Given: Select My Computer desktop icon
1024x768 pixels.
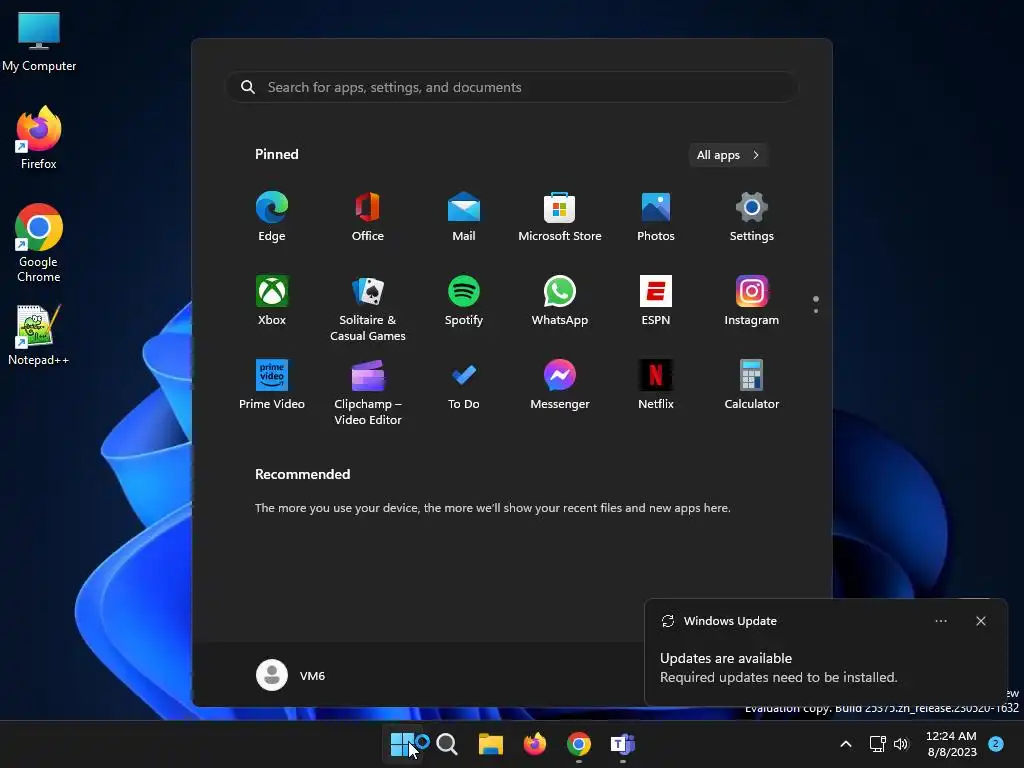Looking at the screenshot, I should tap(39, 42).
